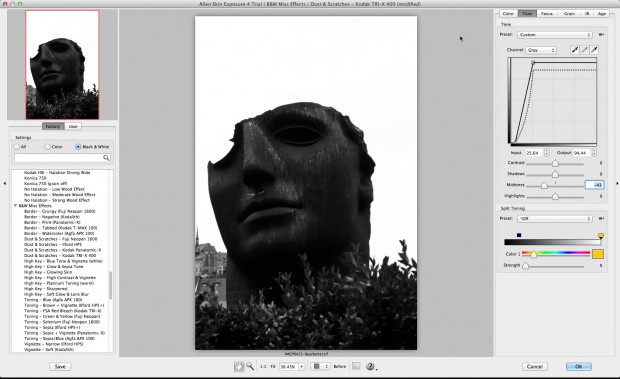Select the dark blue shadow color stop
620x379 pixels.
click(519, 235)
